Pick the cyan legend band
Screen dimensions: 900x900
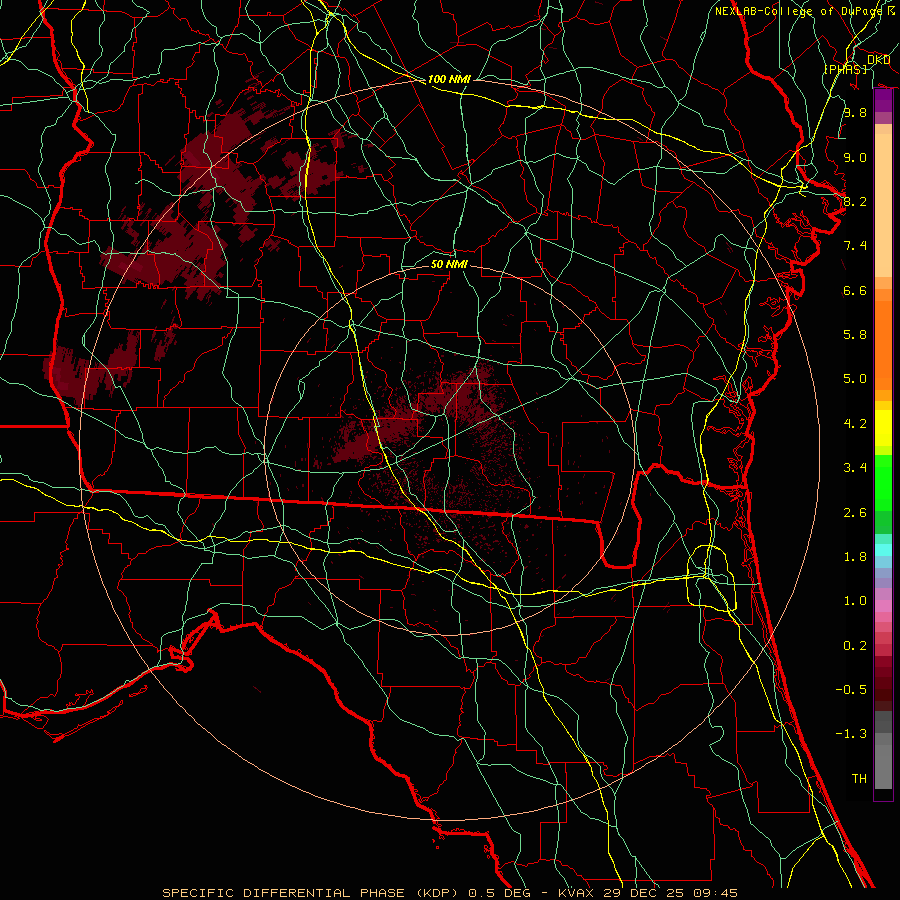click(x=883, y=550)
